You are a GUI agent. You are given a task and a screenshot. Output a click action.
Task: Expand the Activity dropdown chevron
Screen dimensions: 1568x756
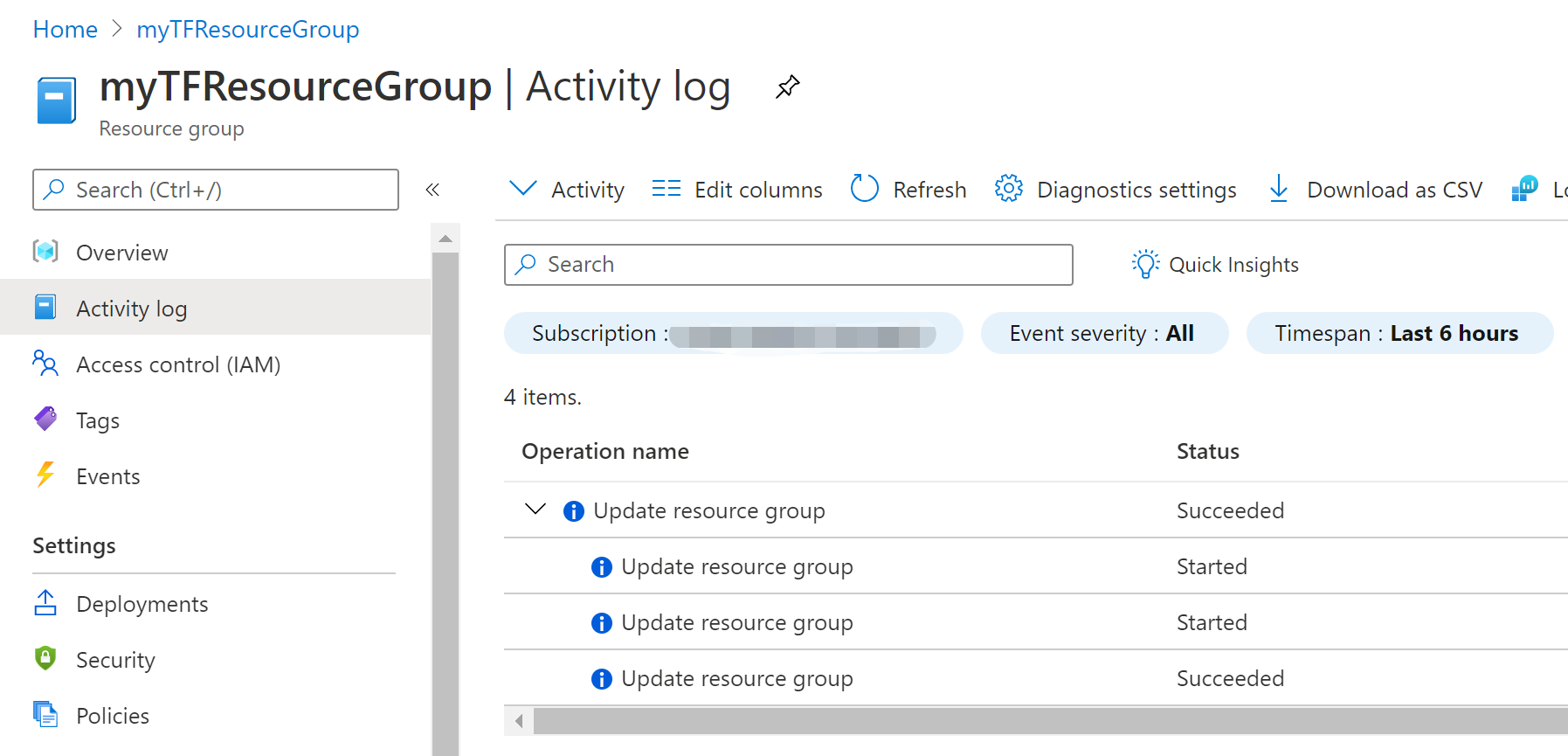click(522, 189)
